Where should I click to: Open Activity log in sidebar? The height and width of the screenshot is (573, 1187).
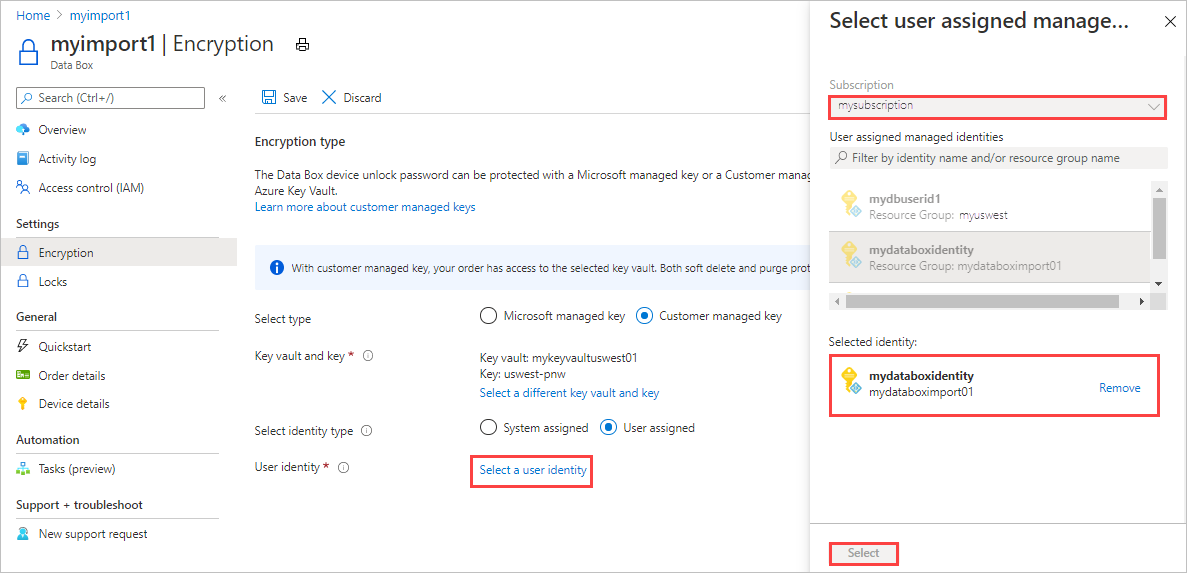pyautogui.click(x=67, y=159)
